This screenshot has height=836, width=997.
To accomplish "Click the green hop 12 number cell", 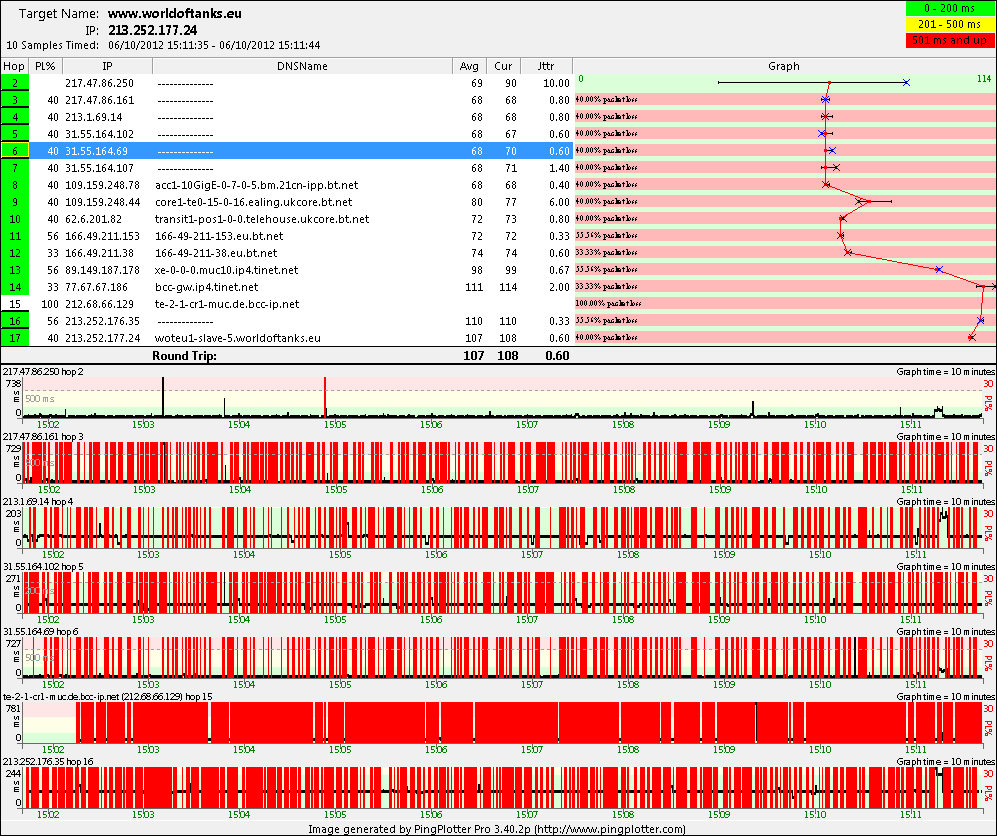I will (x=14, y=253).
